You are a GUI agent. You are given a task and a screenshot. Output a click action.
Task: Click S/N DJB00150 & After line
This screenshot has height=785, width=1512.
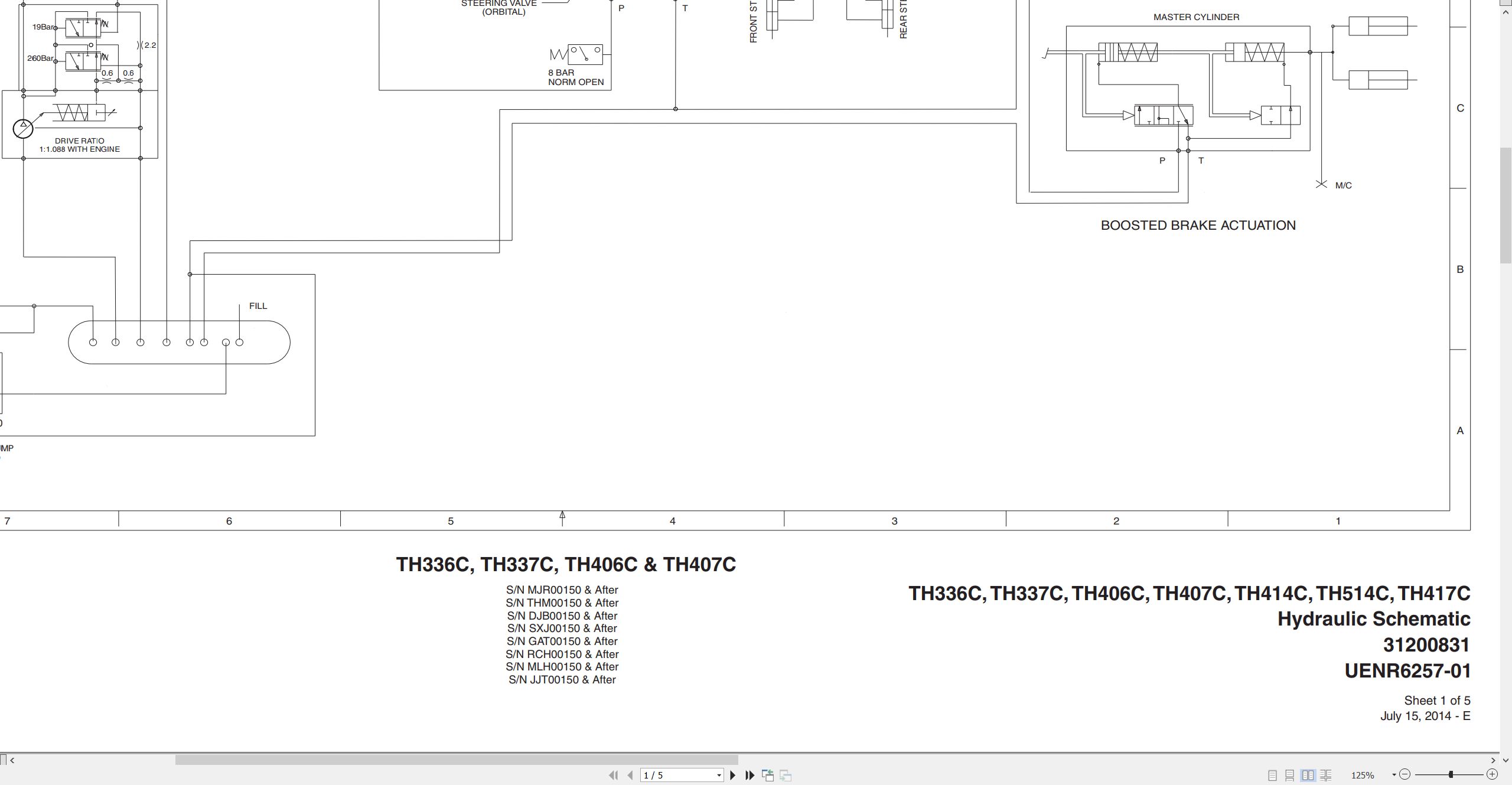coord(562,616)
